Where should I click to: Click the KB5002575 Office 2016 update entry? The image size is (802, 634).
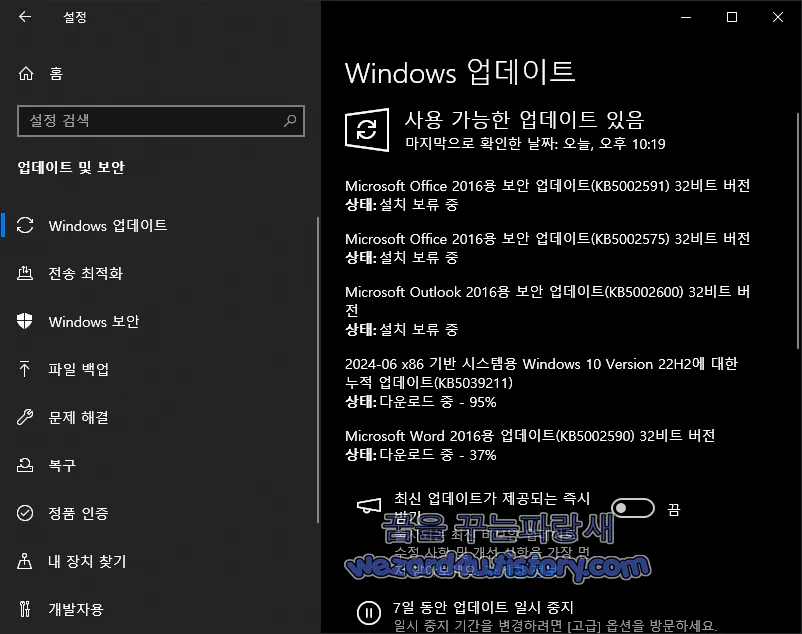point(547,248)
